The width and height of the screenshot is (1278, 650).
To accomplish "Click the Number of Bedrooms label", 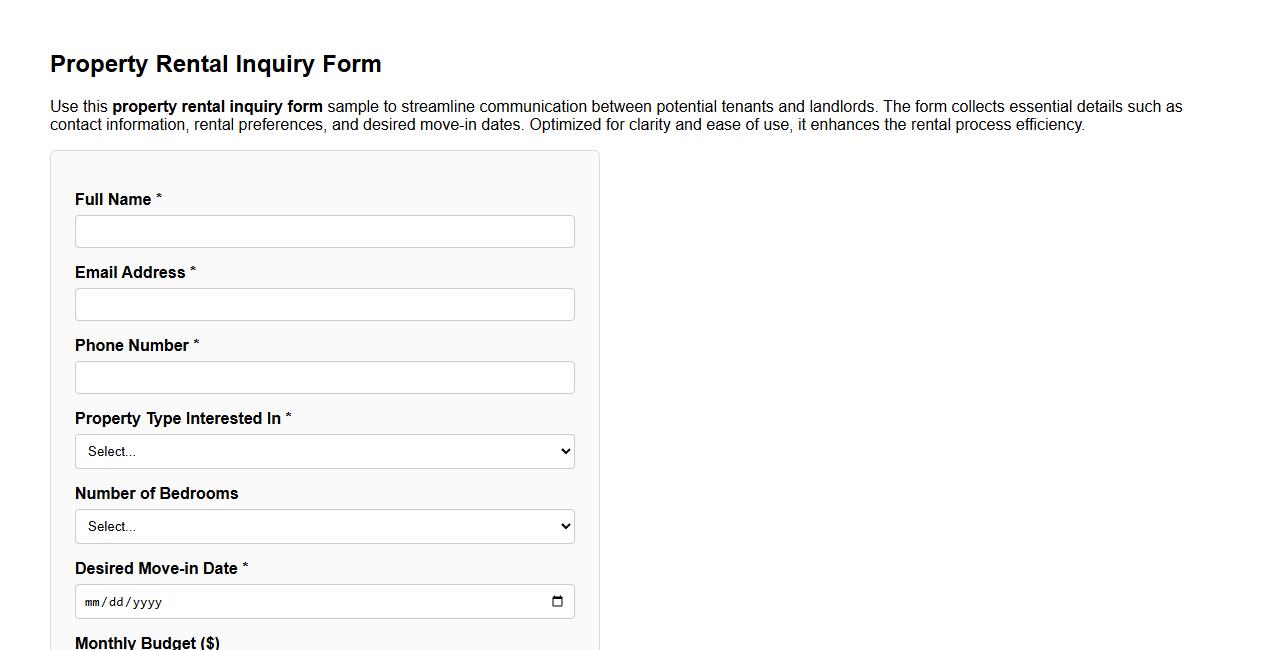I will coord(156,493).
